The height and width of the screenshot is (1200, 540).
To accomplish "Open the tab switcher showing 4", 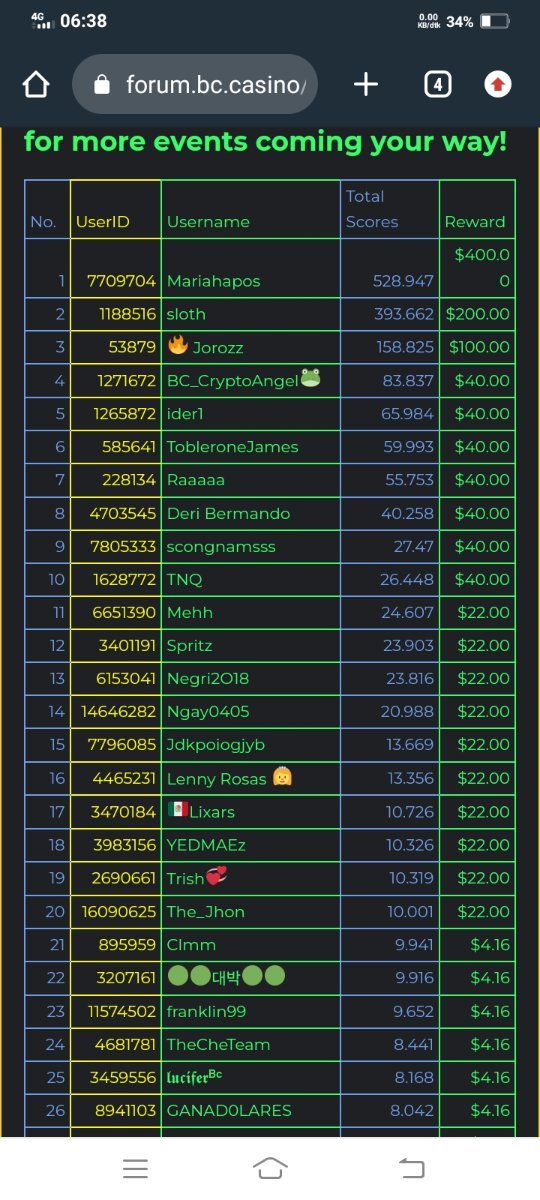I will tap(437, 85).
